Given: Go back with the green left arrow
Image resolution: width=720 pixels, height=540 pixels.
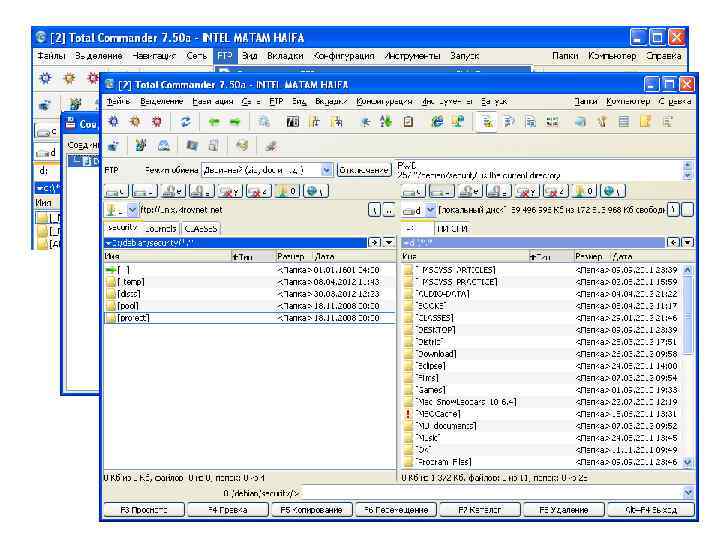Looking at the screenshot, I should [214, 122].
